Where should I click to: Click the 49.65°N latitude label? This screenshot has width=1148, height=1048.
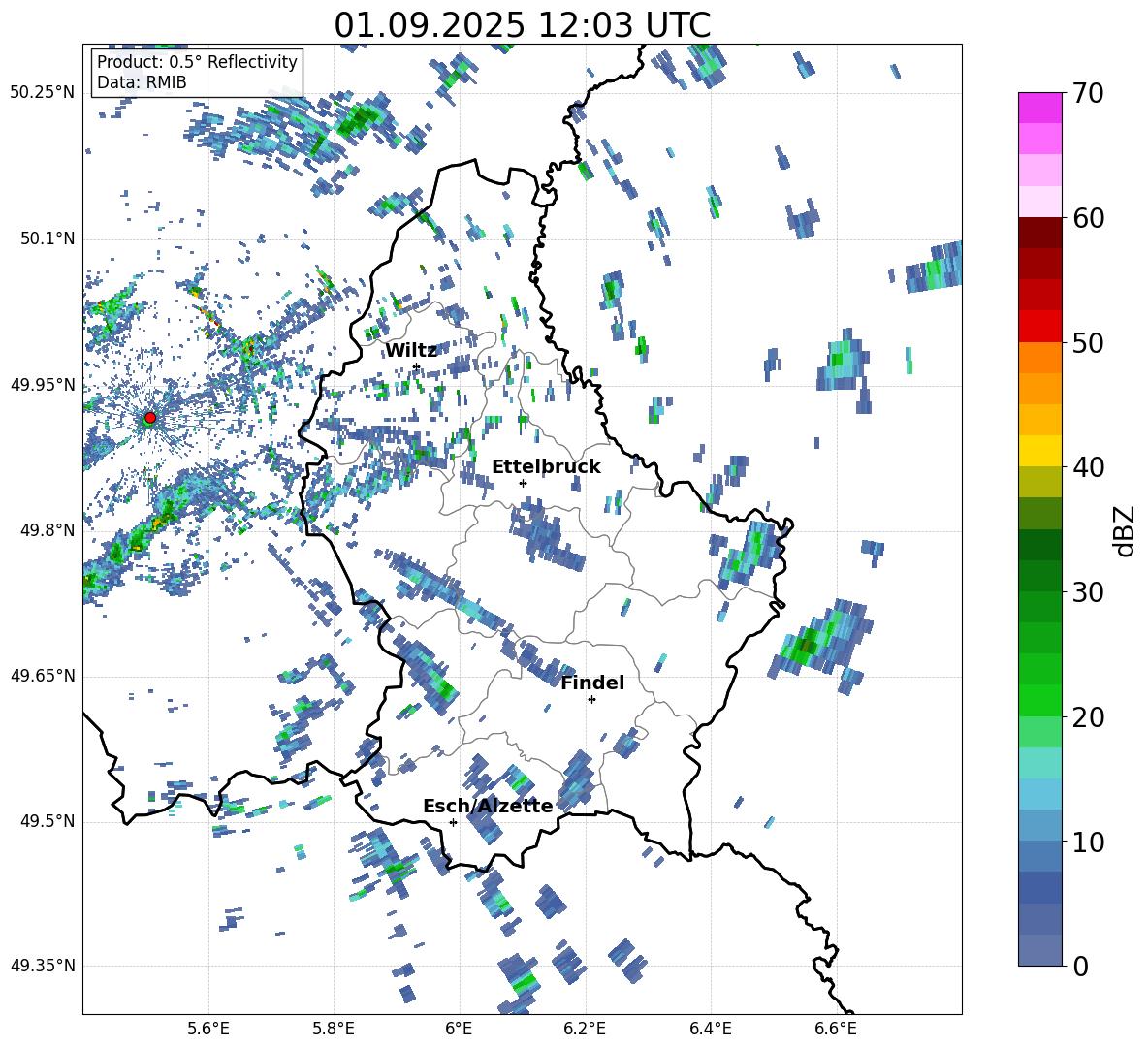pos(43,676)
